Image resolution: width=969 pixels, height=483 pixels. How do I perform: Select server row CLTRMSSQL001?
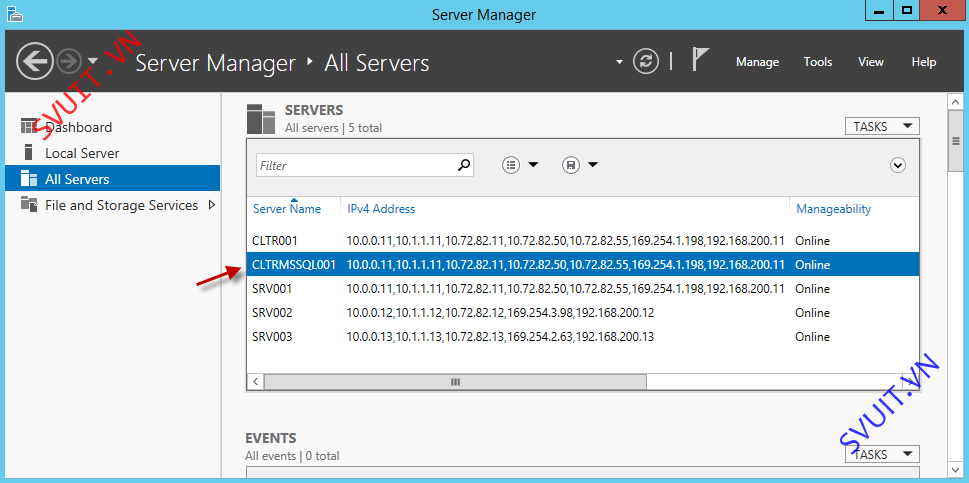(583, 264)
